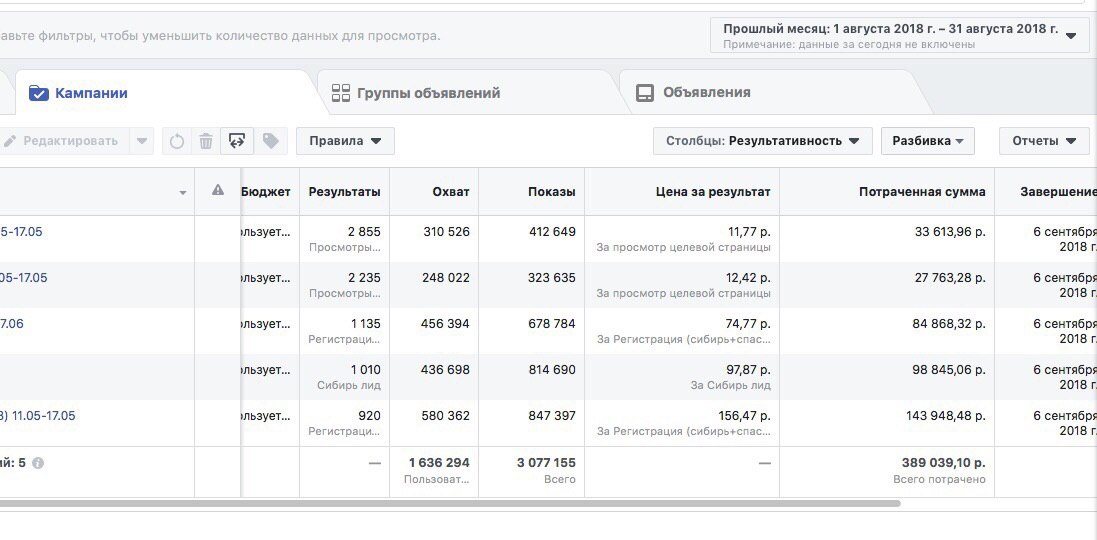
Task: Sort by the Потраченная сумма column header
Action: tap(922, 192)
